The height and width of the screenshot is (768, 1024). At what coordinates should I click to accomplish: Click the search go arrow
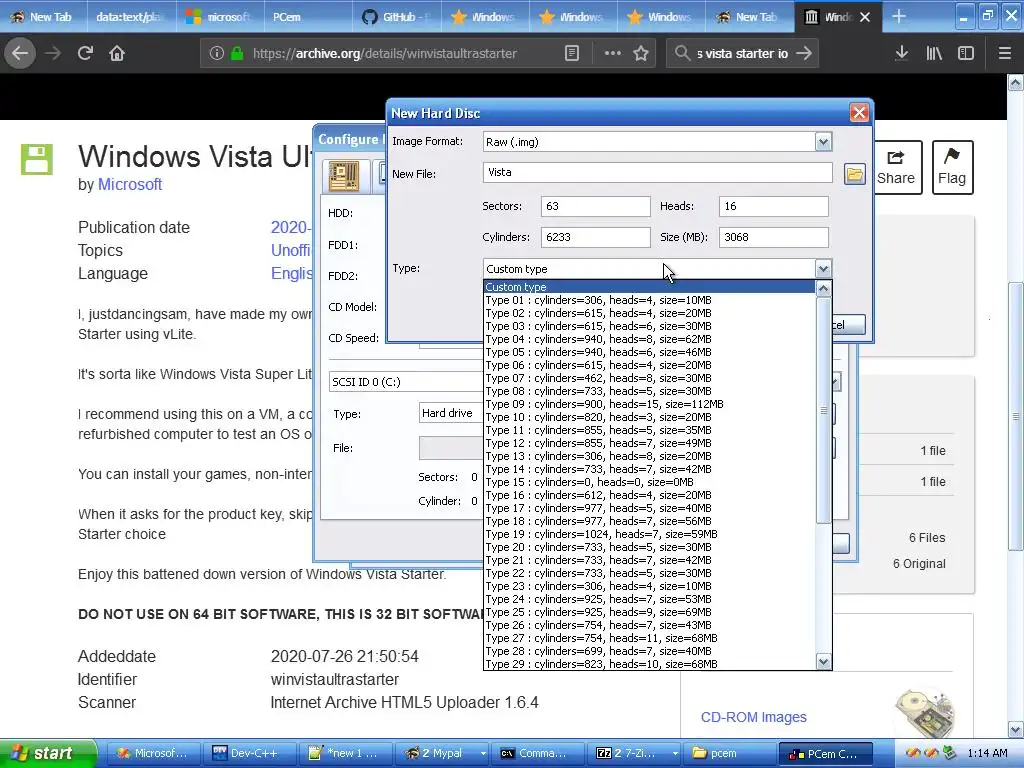click(804, 54)
